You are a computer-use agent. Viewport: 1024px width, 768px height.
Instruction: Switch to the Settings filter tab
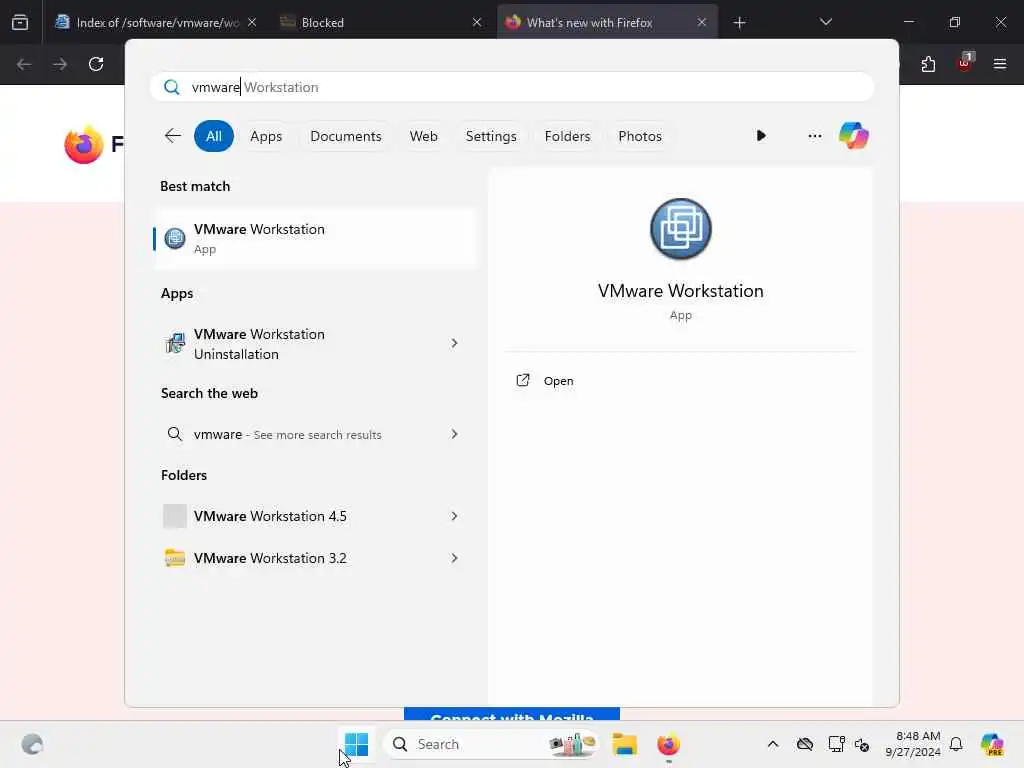point(490,136)
